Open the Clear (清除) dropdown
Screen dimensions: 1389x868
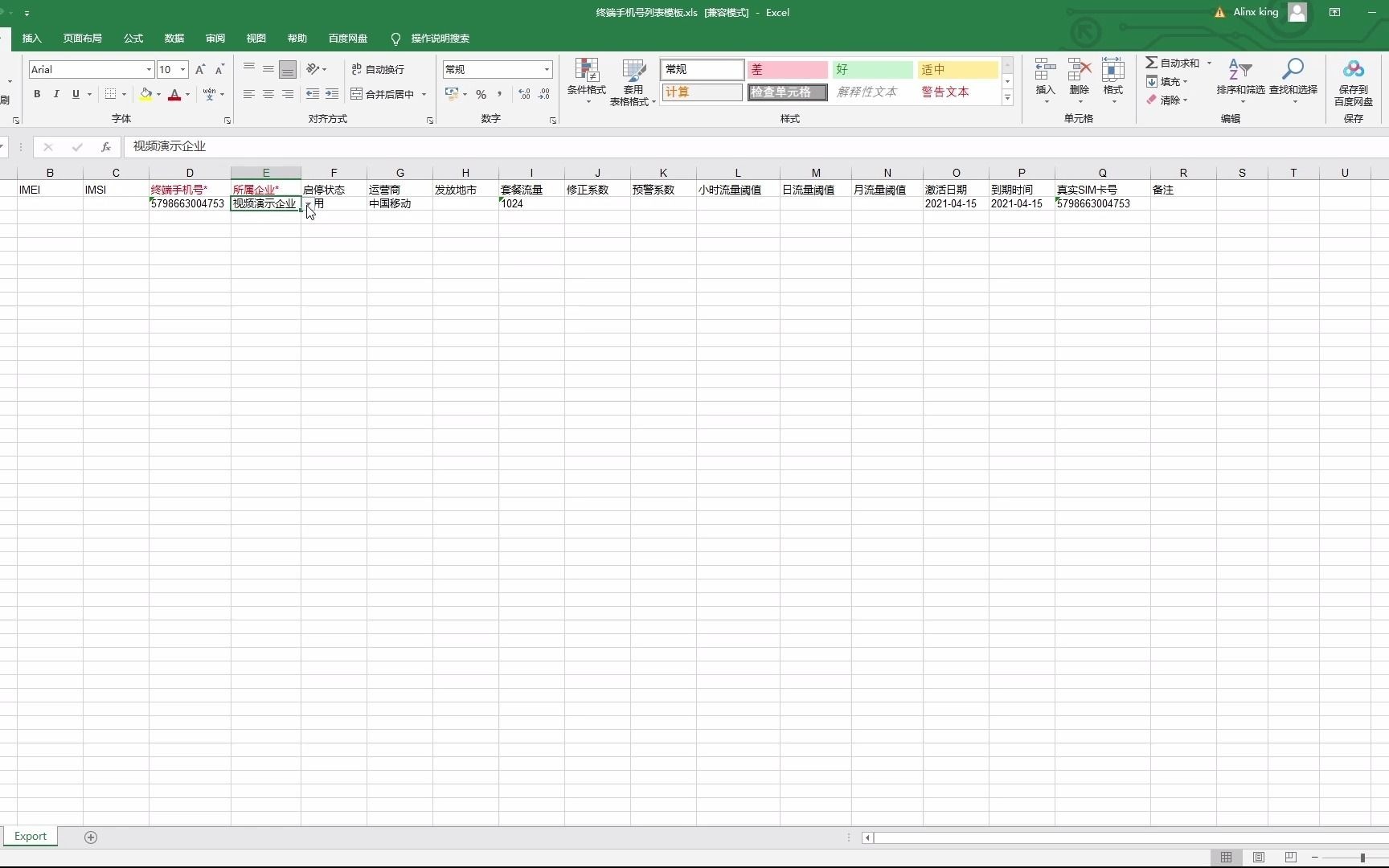pyautogui.click(x=1166, y=100)
